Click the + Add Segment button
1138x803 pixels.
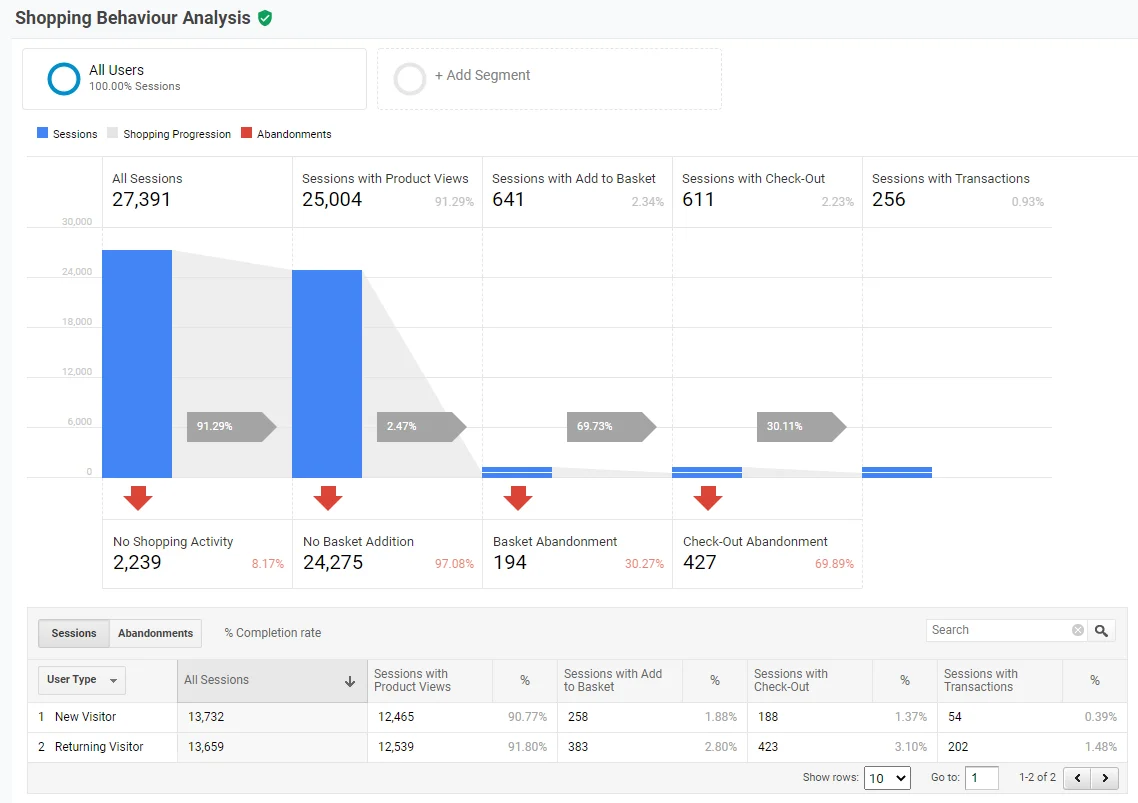pos(483,76)
